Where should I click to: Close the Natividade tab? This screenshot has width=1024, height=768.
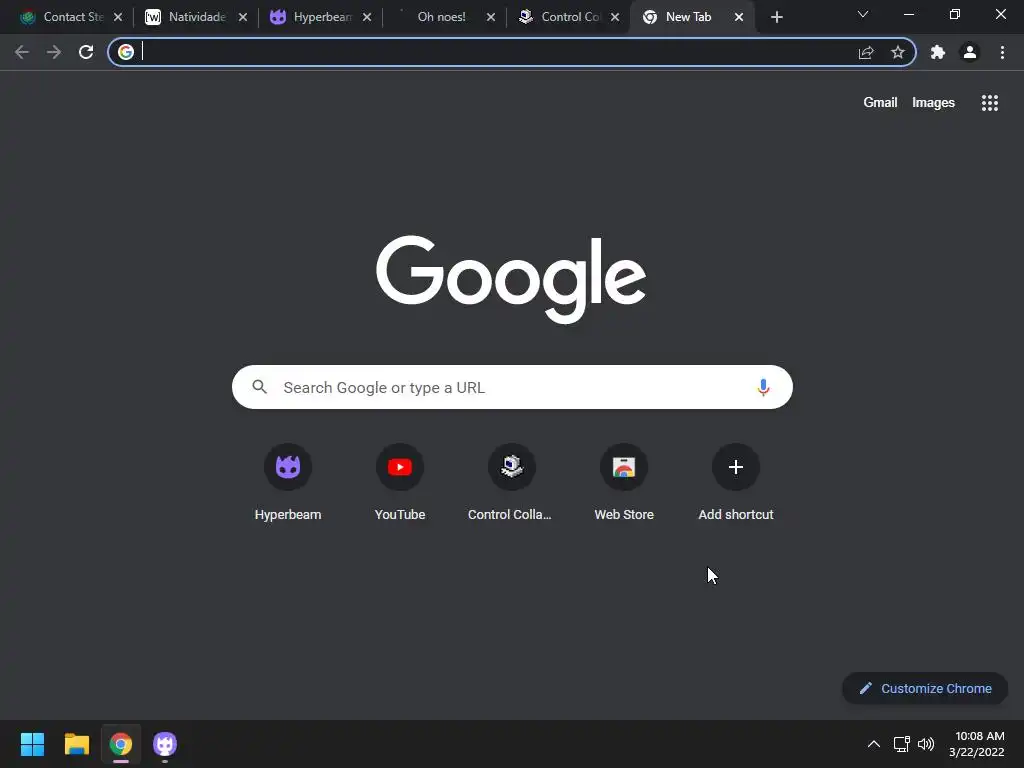point(243,17)
